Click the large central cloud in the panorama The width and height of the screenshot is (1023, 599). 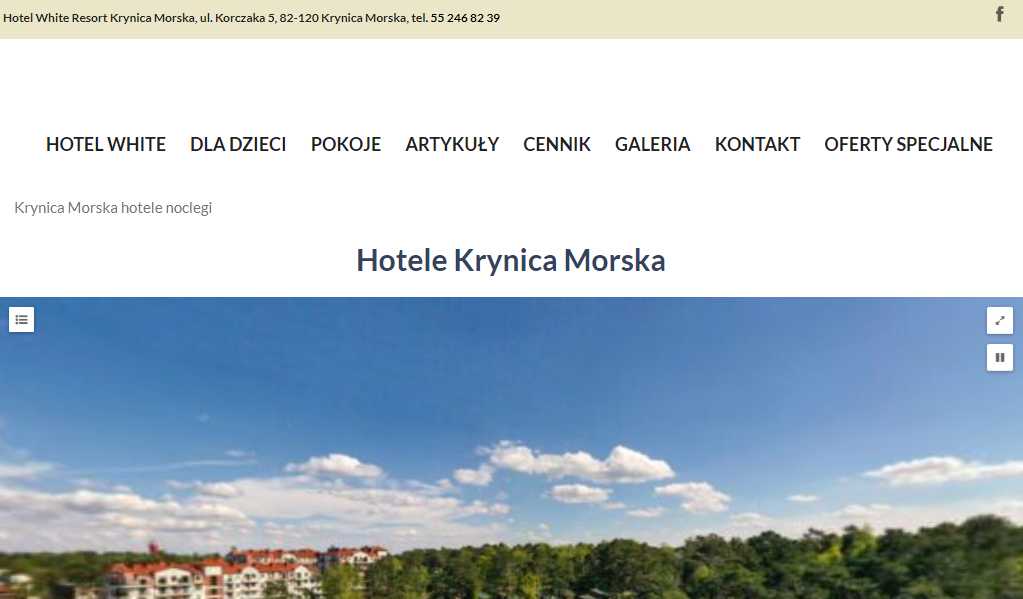point(574,463)
